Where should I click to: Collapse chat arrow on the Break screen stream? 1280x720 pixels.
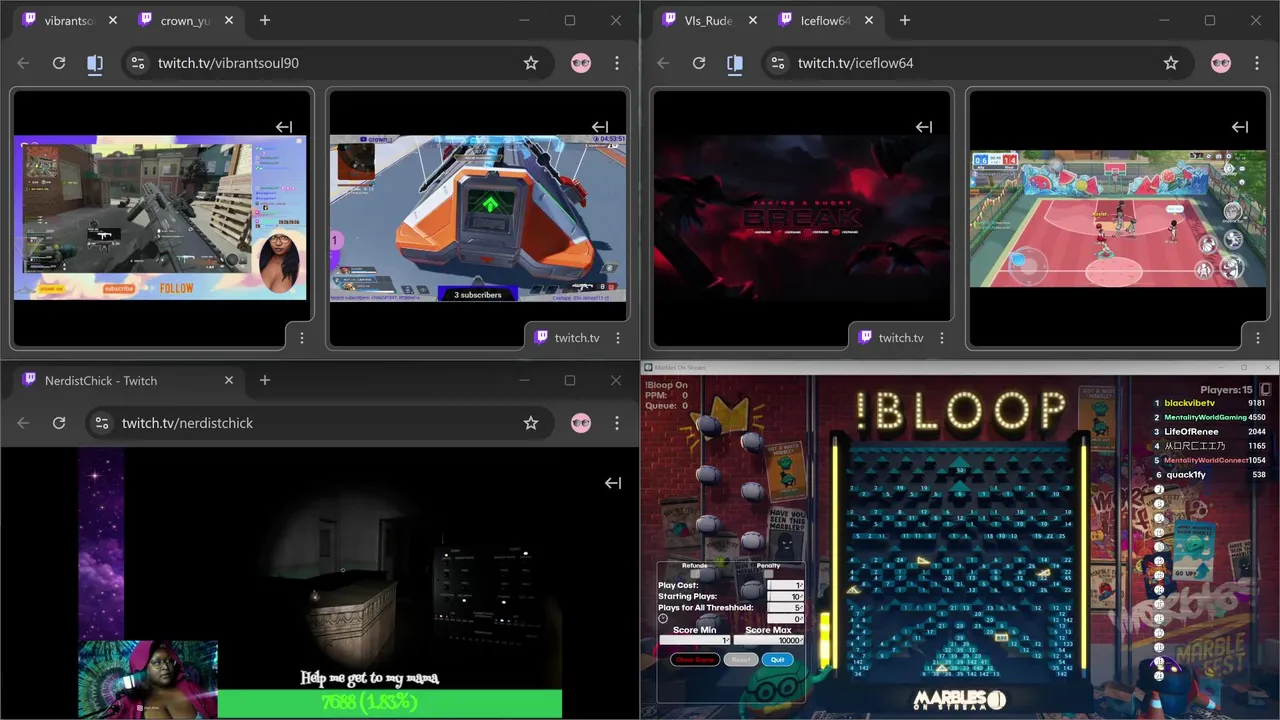coord(924,127)
